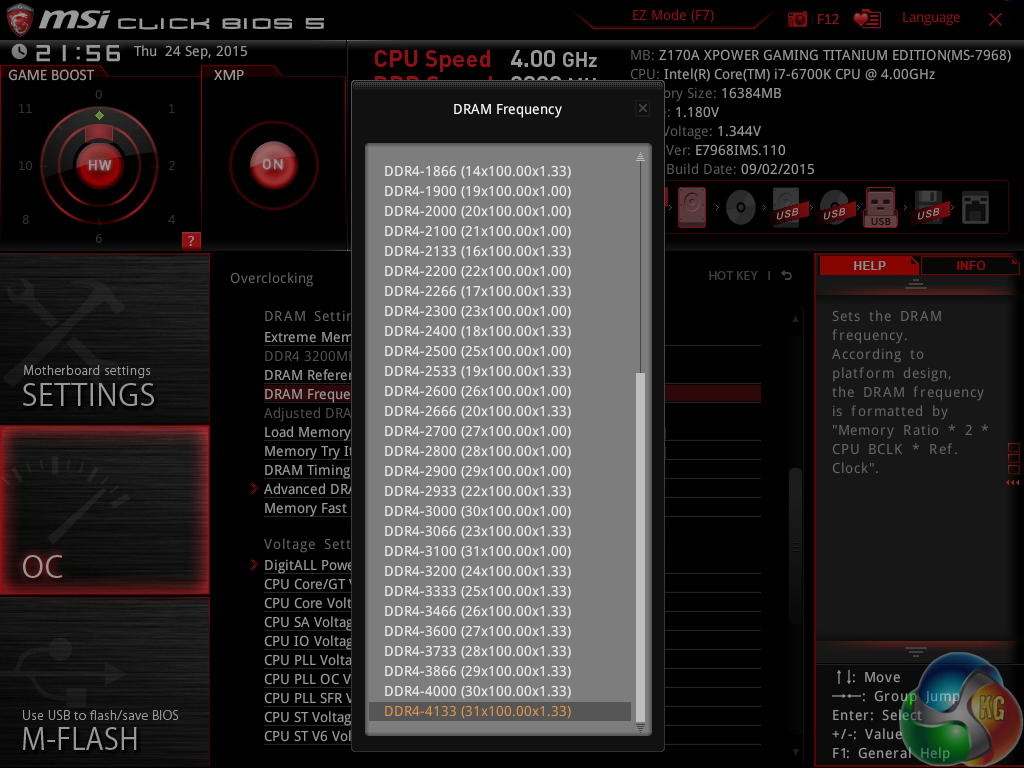Click the DRAM Frequency list scrollbar up arrow
The image size is (1024, 768).
(x=641, y=157)
